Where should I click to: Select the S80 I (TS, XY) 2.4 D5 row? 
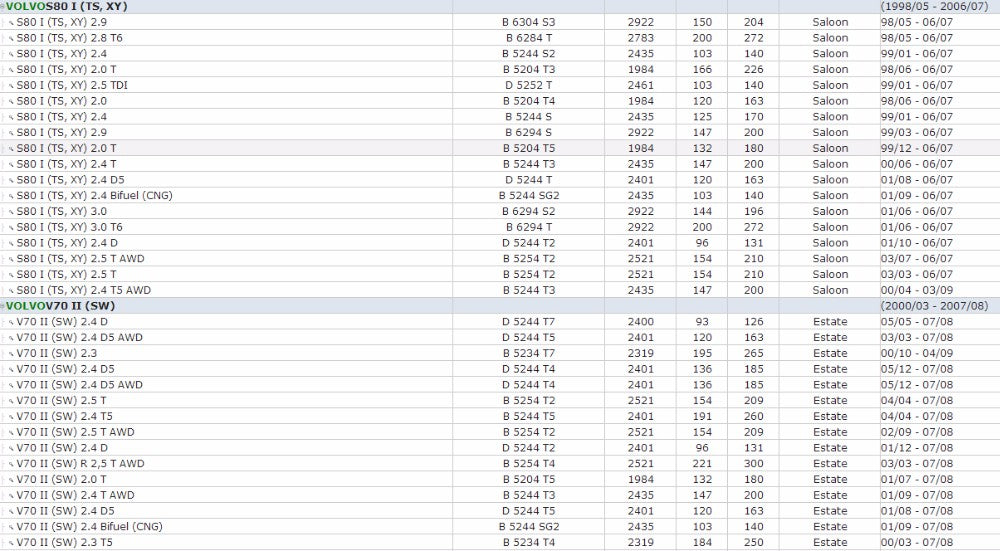[x=500, y=180]
